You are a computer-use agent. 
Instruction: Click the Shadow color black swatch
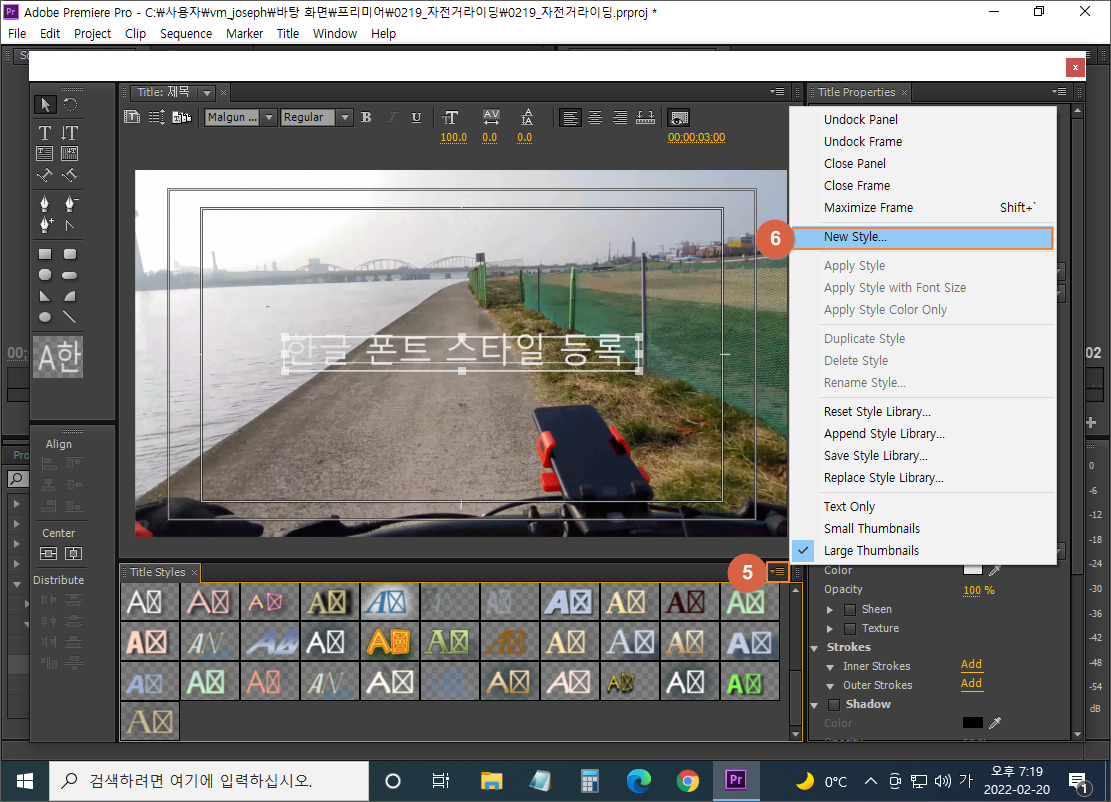[x=973, y=723]
